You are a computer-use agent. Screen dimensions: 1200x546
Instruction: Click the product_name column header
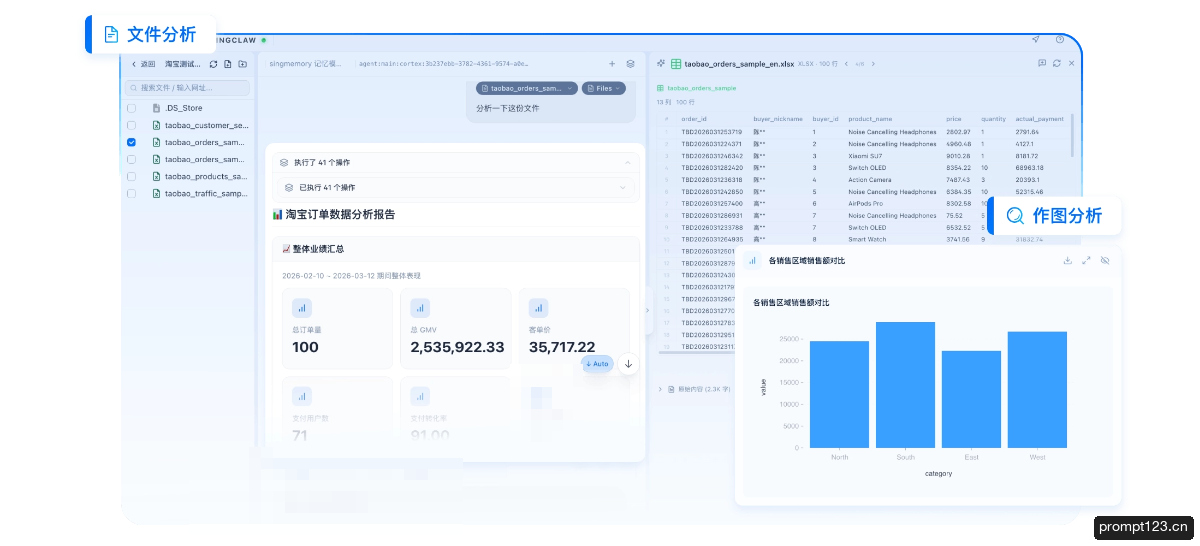click(870, 119)
